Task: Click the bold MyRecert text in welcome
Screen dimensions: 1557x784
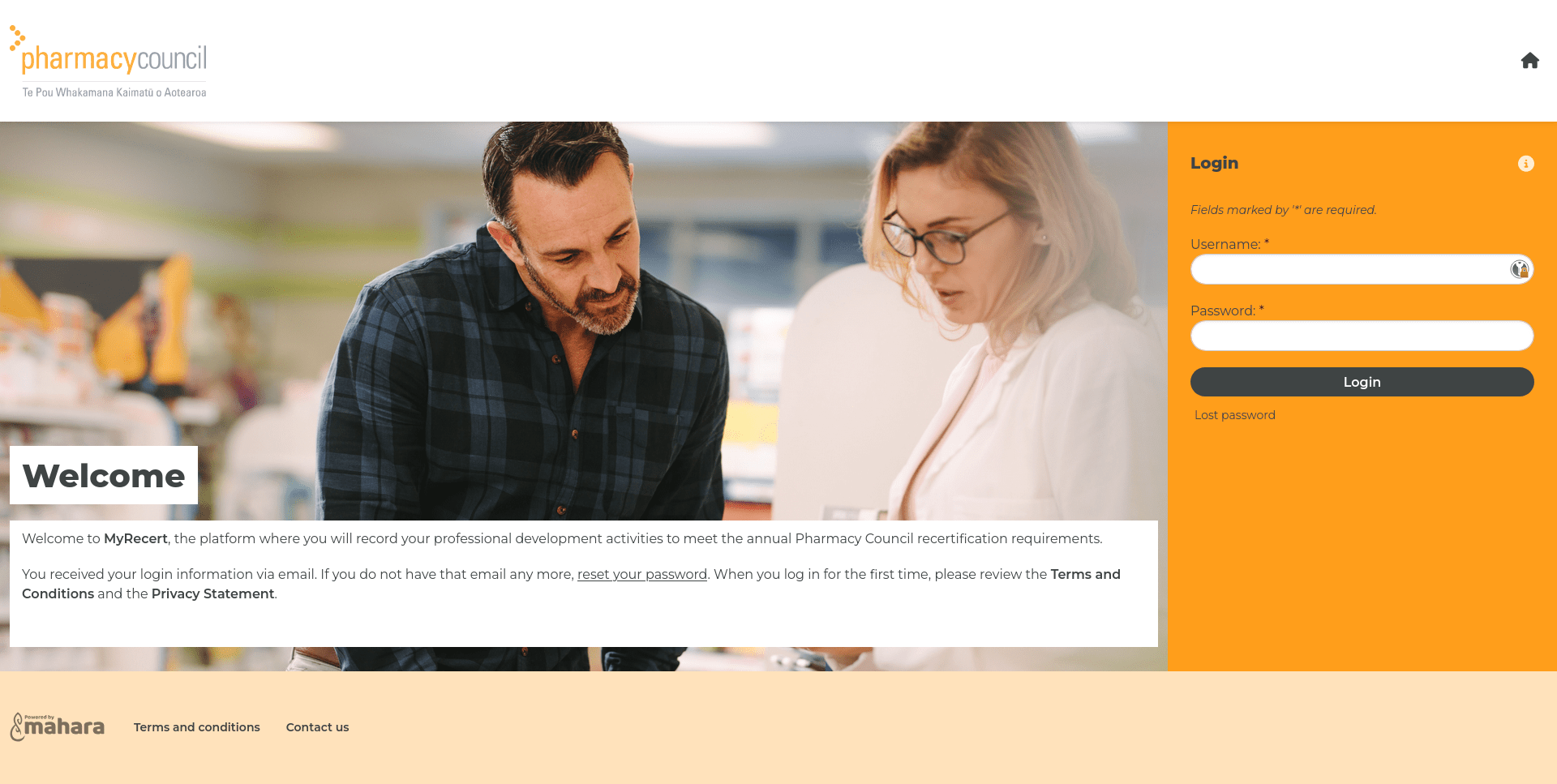Action: pyautogui.click(x=135, y=538)
